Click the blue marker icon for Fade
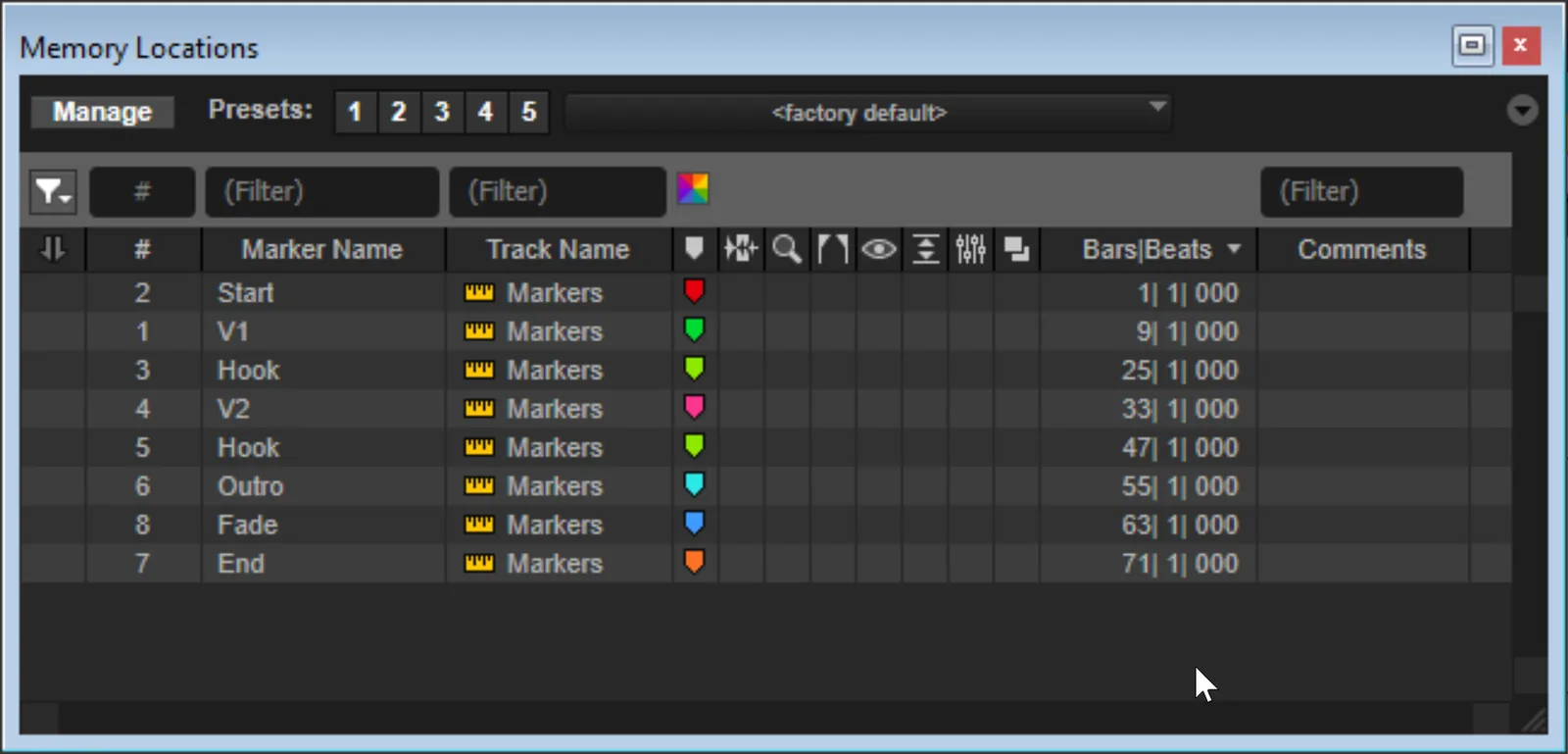Image resolution: width=1568 pixels, height=754 pixels. [x=694, y=524]
